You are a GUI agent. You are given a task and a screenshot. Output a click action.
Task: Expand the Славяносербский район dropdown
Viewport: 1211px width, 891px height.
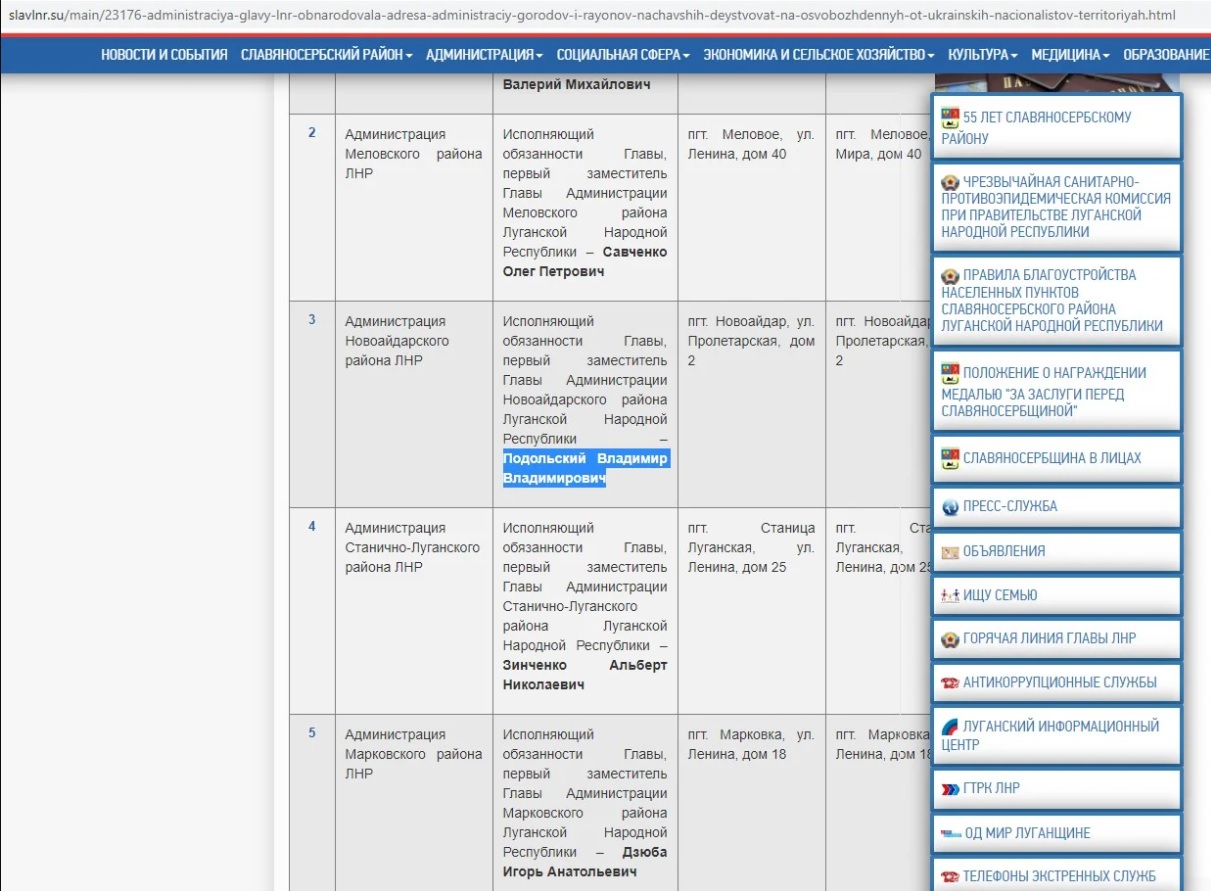pos(327,55)
